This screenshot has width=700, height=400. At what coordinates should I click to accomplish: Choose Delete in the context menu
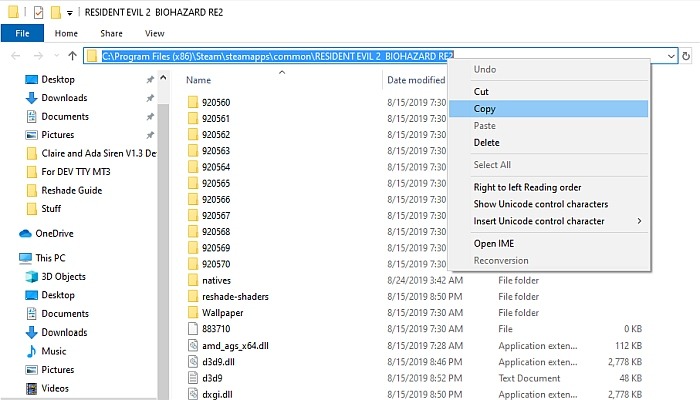pyautogui.click(x=548, y=142)
